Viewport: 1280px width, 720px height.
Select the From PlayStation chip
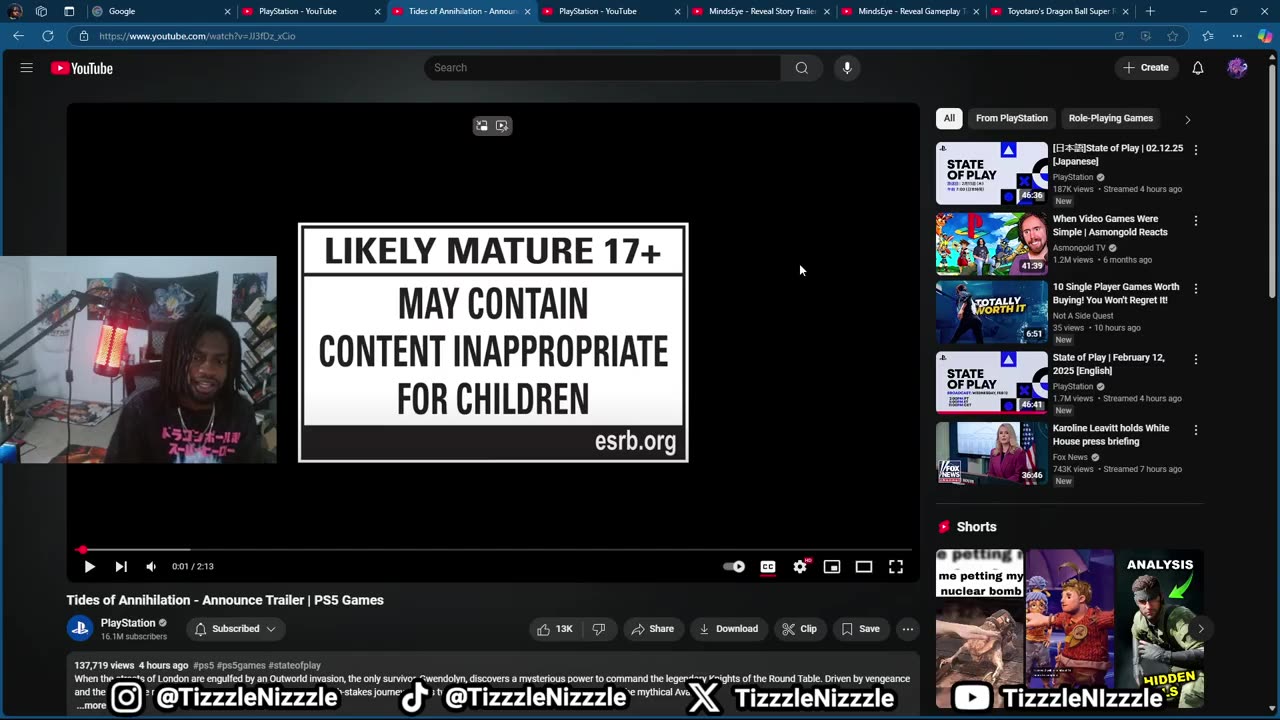(1011, 118)
